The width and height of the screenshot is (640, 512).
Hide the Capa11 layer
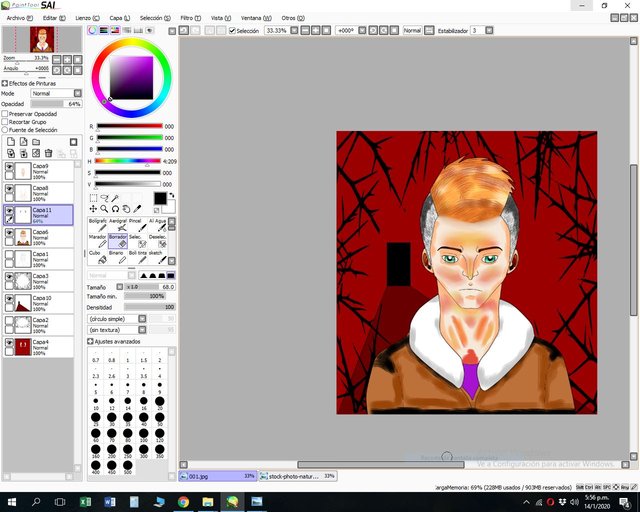pyautogui.click(x=9, y=210)
